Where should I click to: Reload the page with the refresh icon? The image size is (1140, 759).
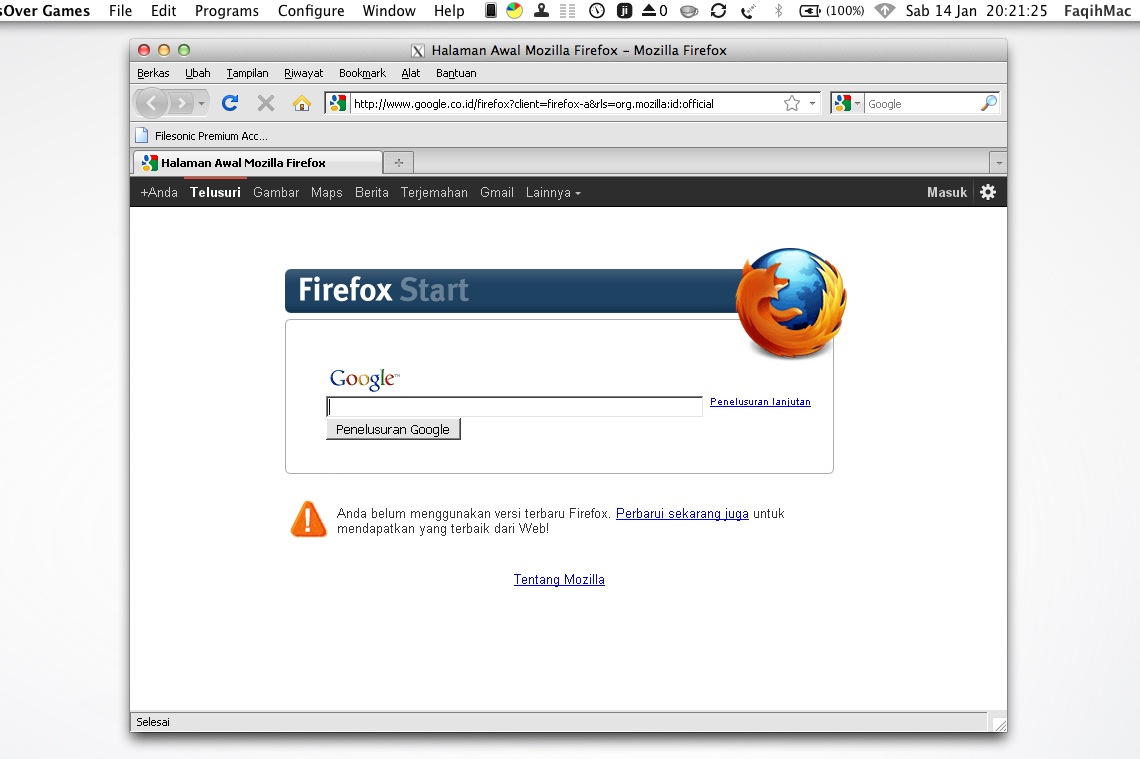230,103
